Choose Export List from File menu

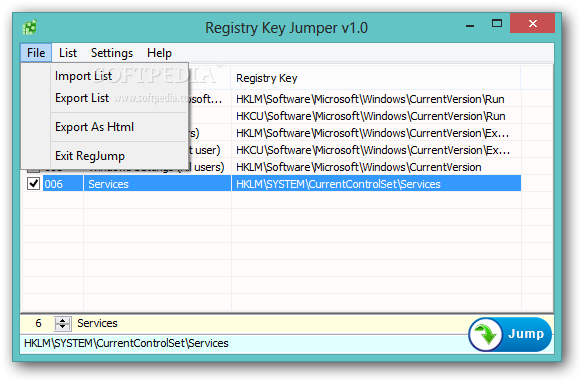pos(82,98)
